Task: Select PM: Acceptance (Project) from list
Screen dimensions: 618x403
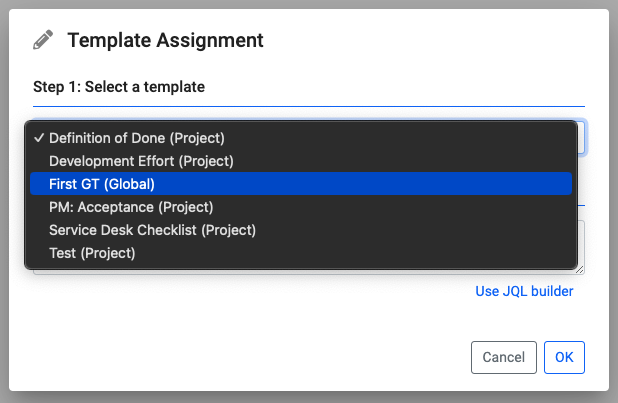Action: [131, 207]
